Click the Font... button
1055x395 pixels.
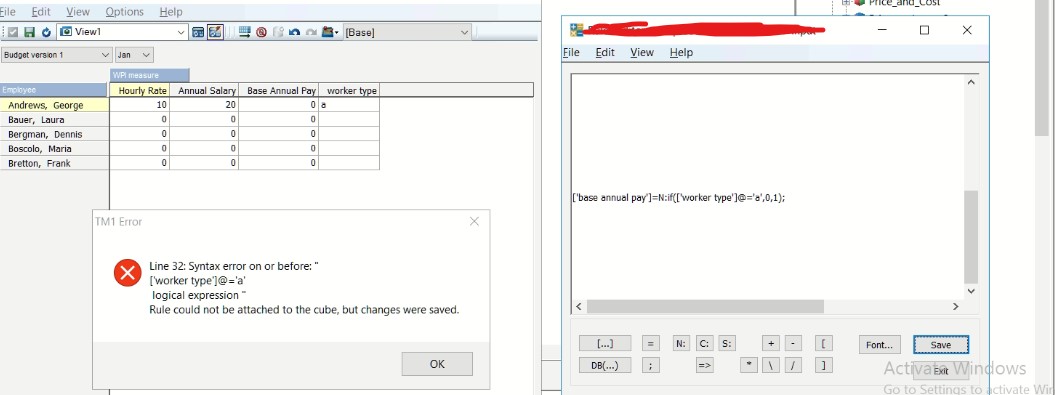click(879, 345)
